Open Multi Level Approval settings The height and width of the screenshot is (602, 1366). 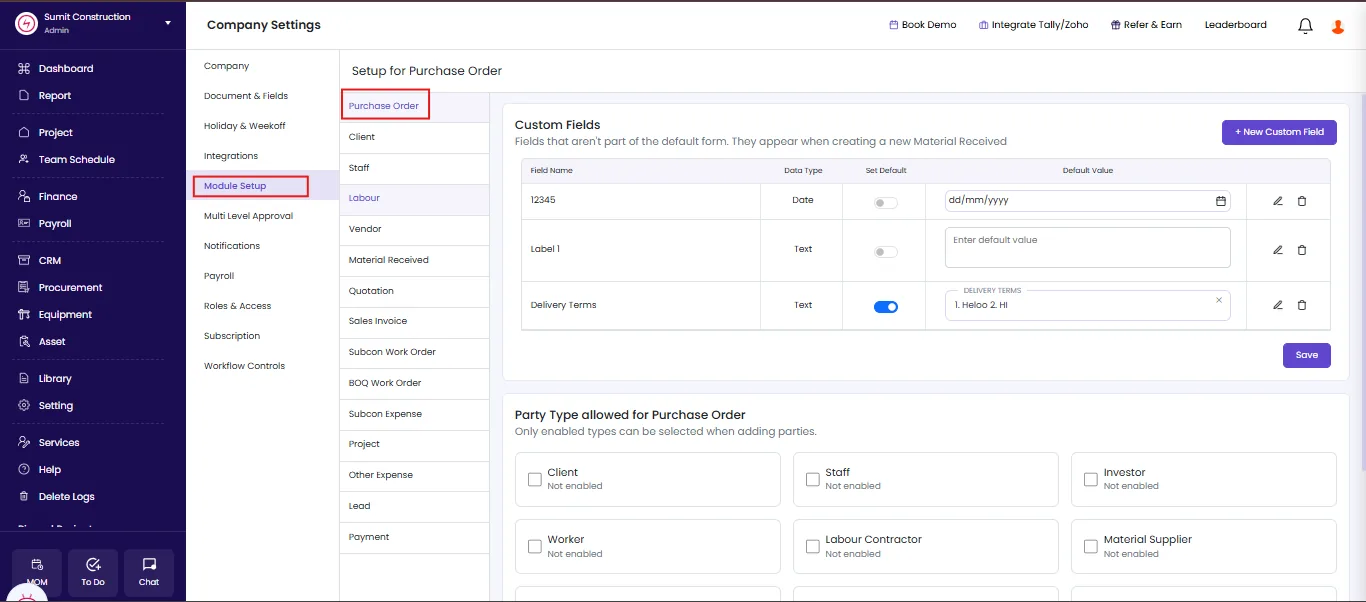click(x=248, y=216)
